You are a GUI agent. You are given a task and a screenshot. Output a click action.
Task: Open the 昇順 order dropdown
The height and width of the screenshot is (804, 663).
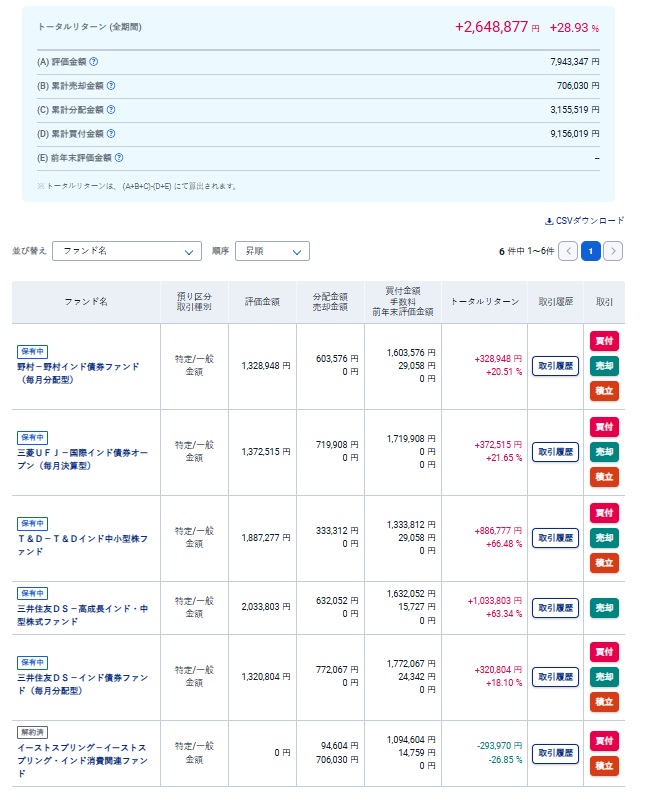(271, 251)
